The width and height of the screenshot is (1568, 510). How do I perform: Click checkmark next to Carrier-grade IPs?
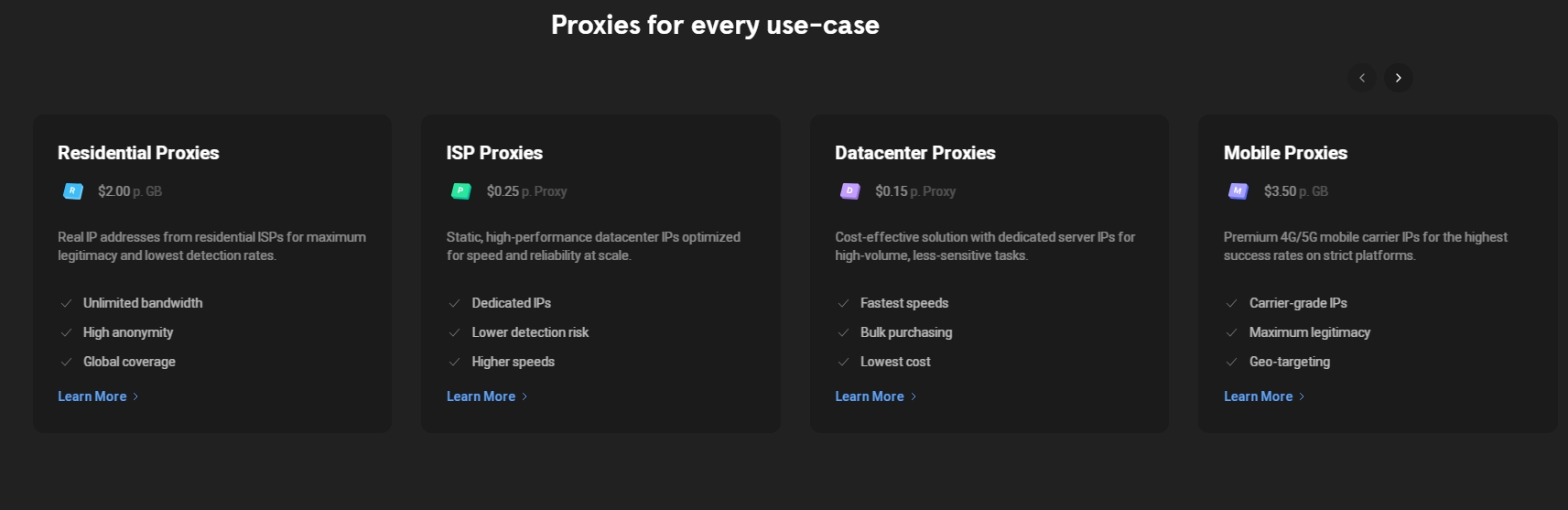point(1231,303)
